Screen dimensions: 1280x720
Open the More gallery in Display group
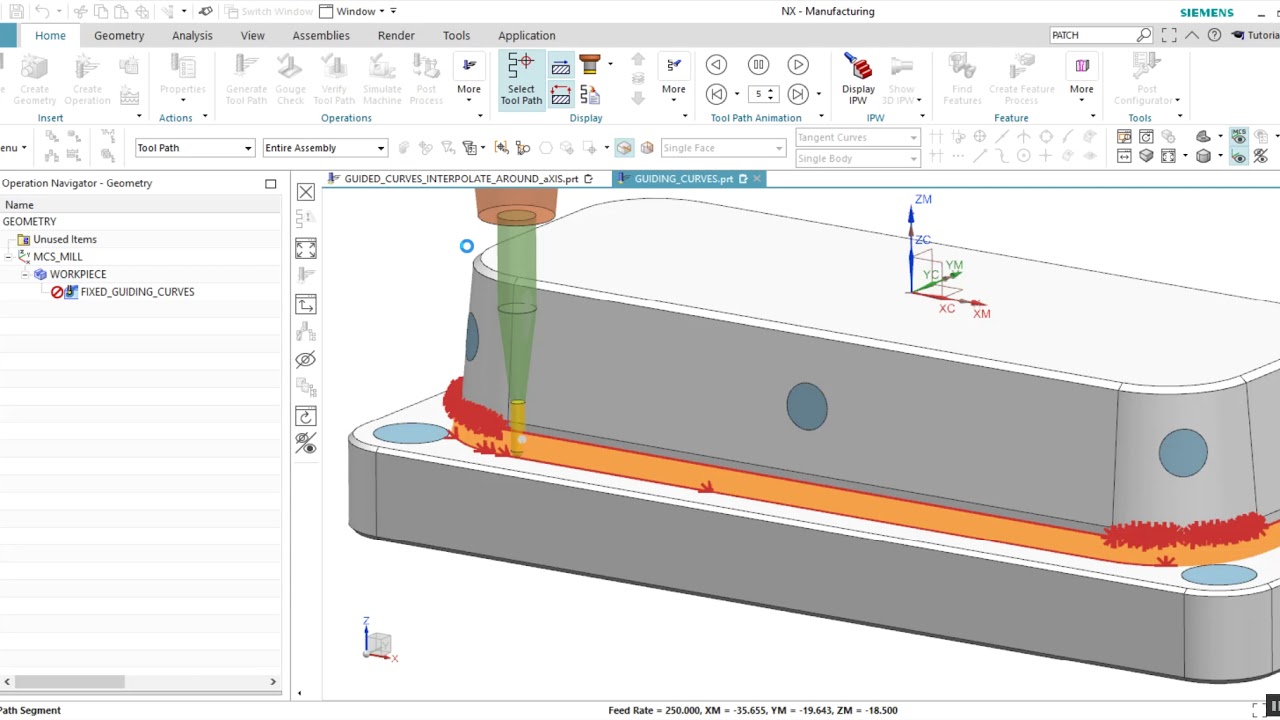coord(674,79)
